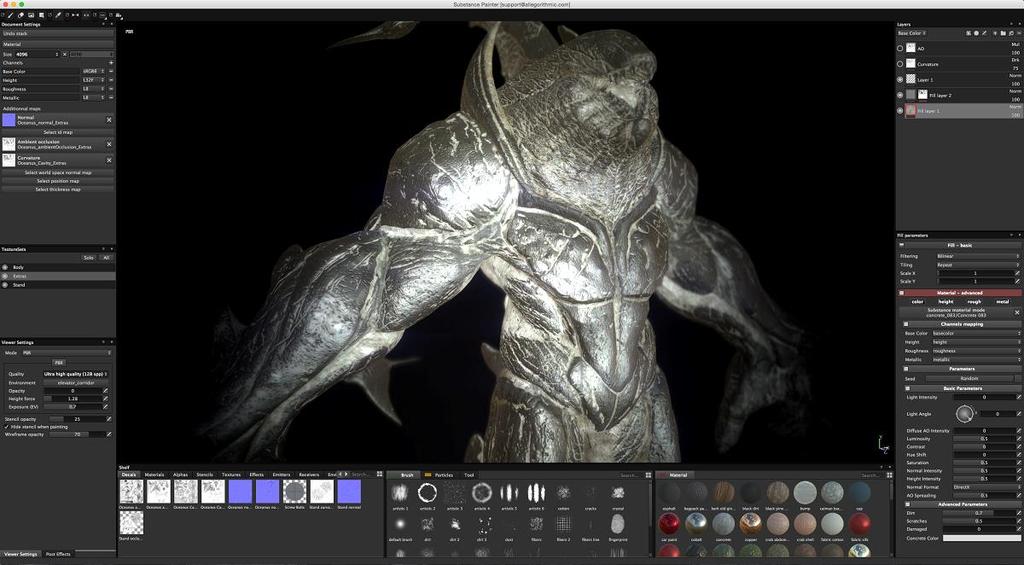Toggle grid view in Brush panel
Image resolution: width=1024 pixels, height=565 pixels.
tap(648, 475)
